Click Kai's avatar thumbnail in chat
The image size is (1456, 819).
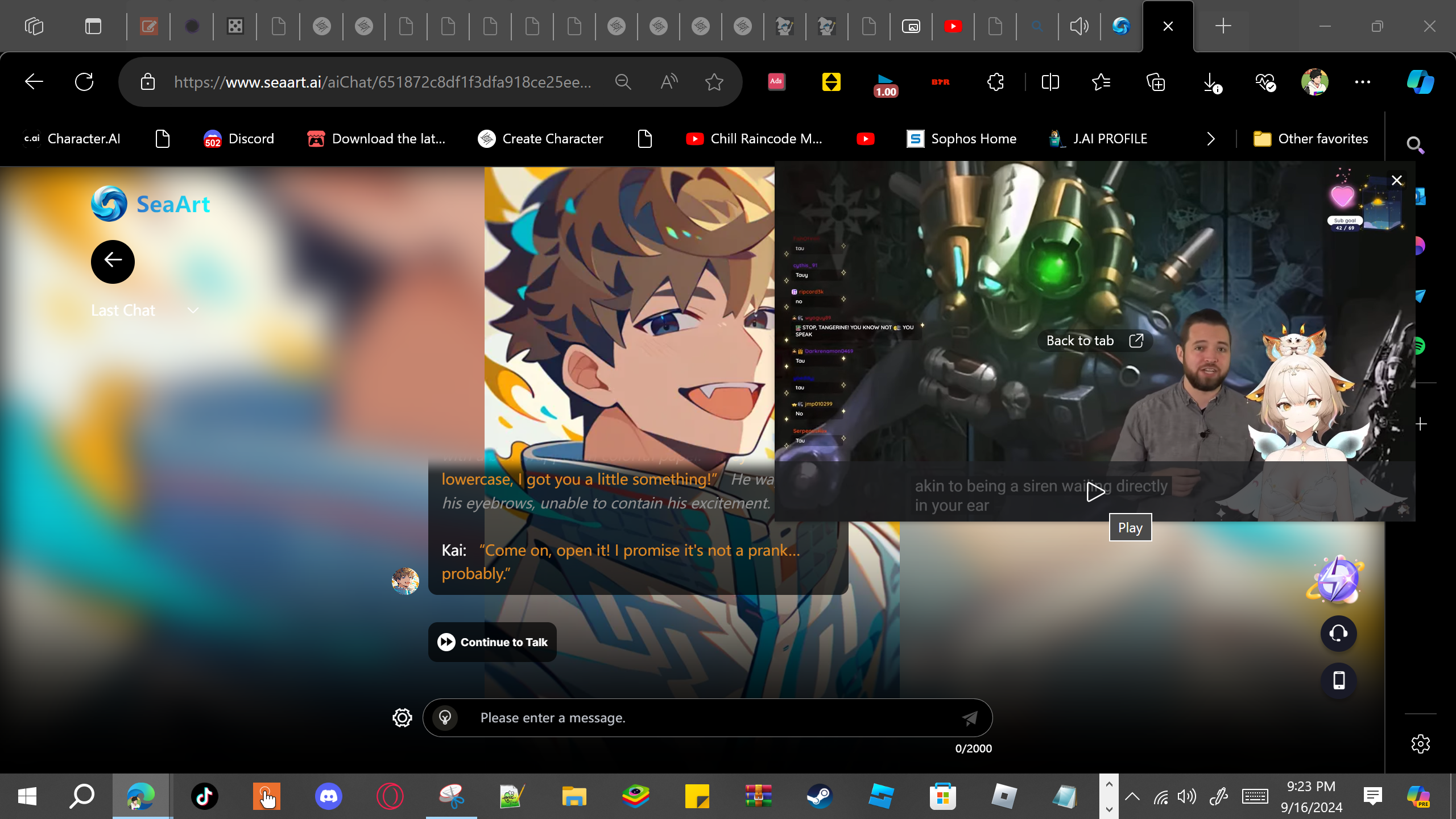(406, 581)
